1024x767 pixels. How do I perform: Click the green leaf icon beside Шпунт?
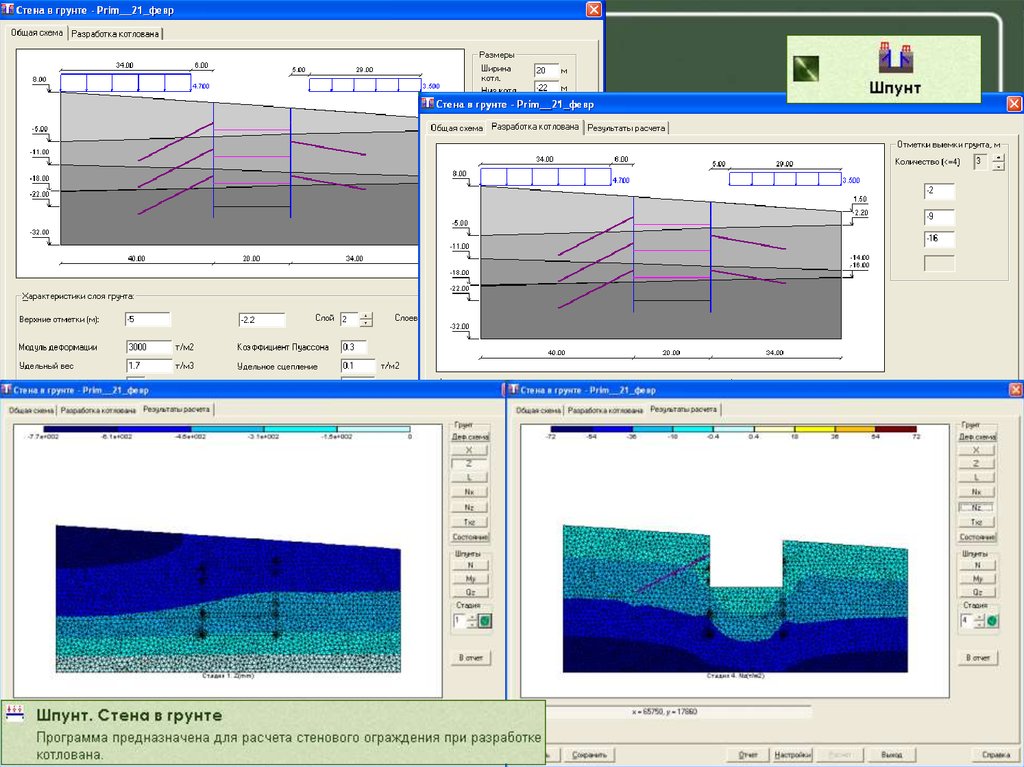tap(807, 68)
